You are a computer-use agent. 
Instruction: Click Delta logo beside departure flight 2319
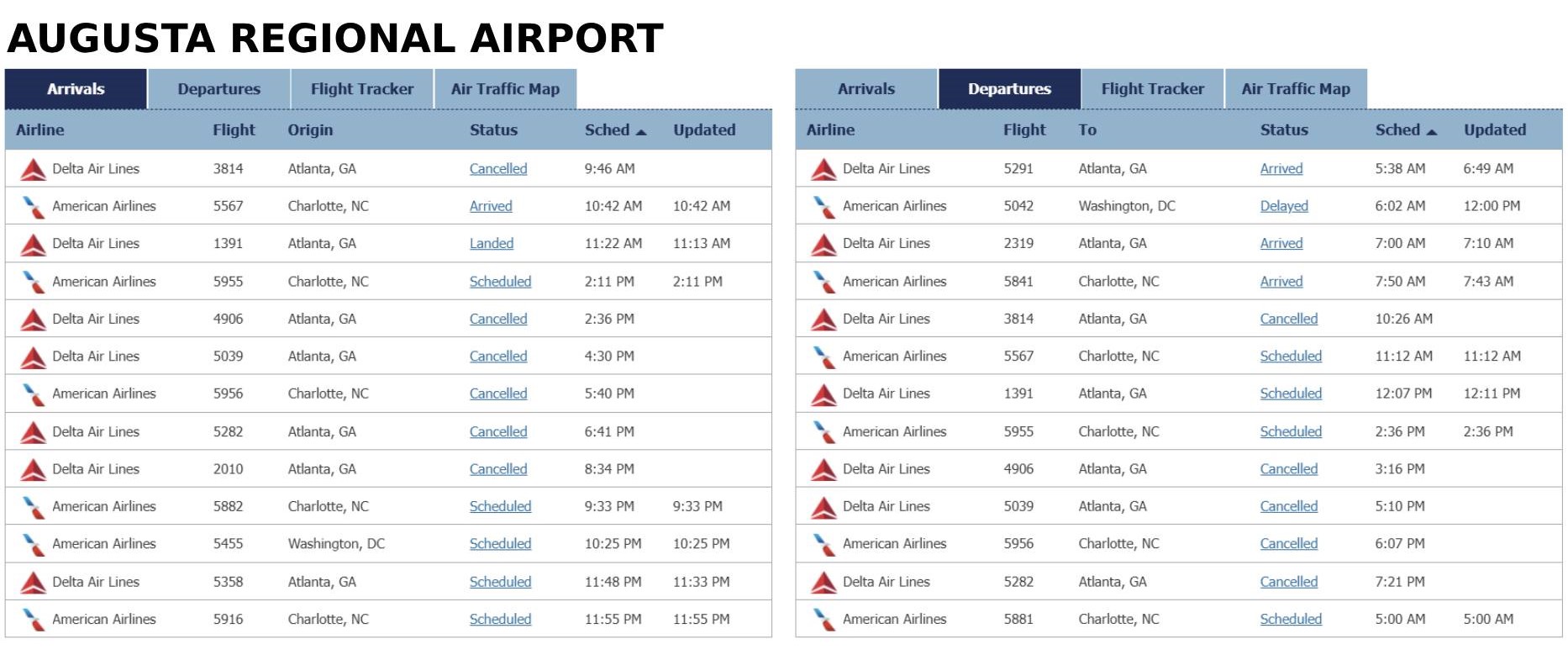823,245
